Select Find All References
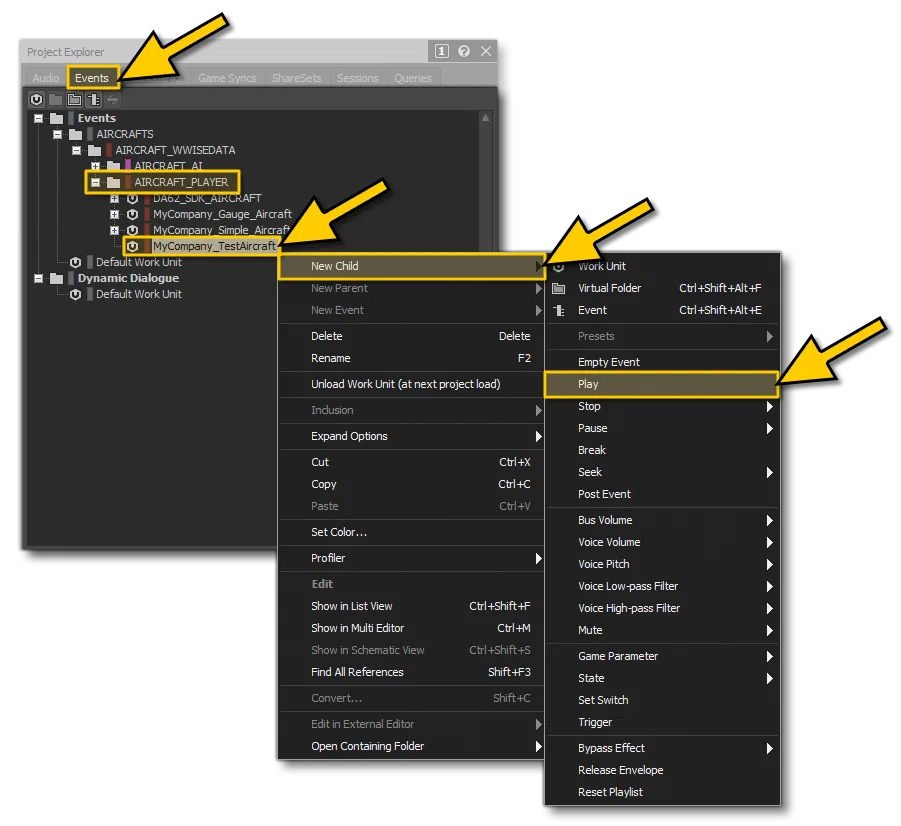 click(x=411, y=672)
